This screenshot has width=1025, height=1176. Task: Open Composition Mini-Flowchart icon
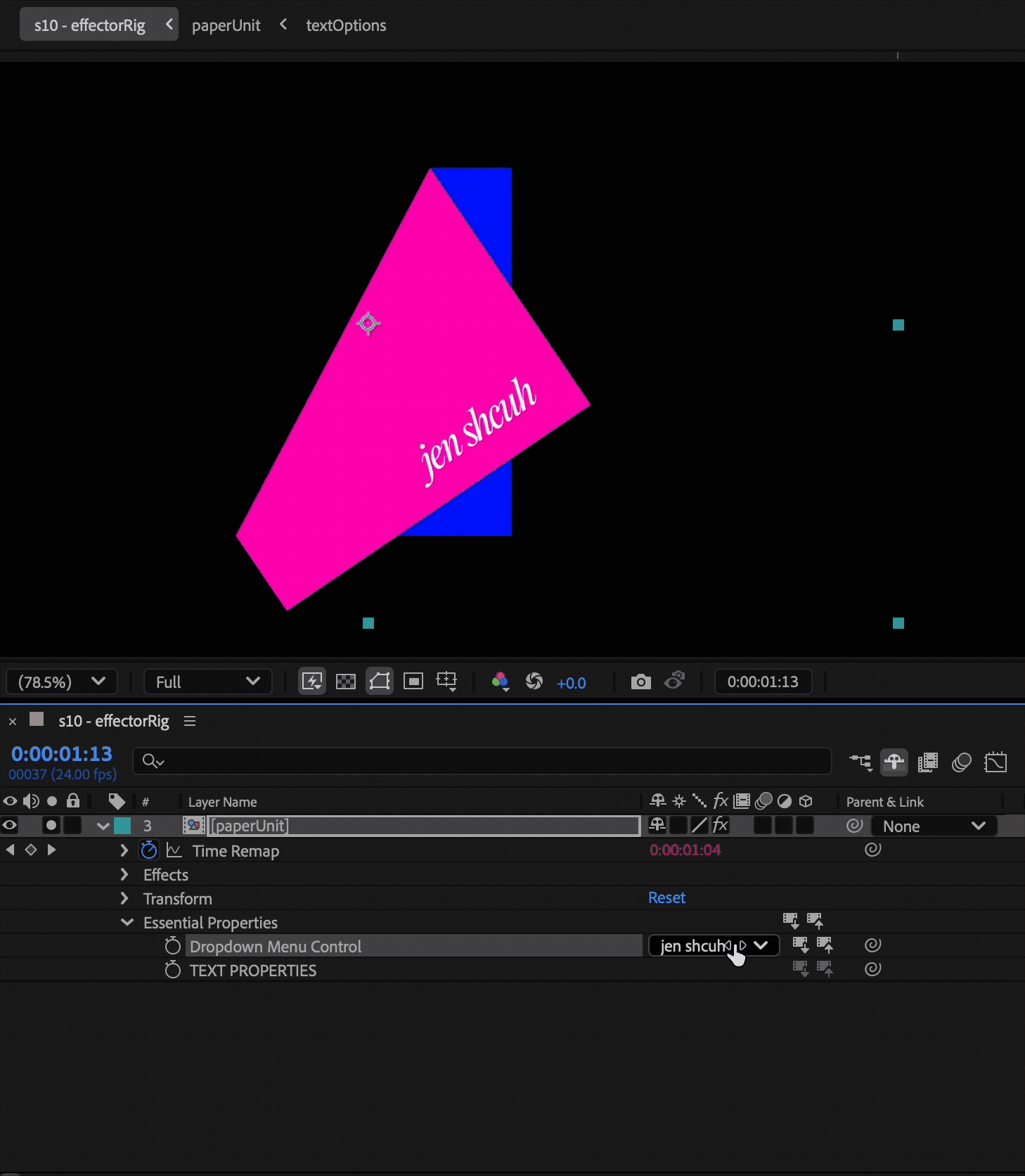pyautogui.click(x=860, y=762)
